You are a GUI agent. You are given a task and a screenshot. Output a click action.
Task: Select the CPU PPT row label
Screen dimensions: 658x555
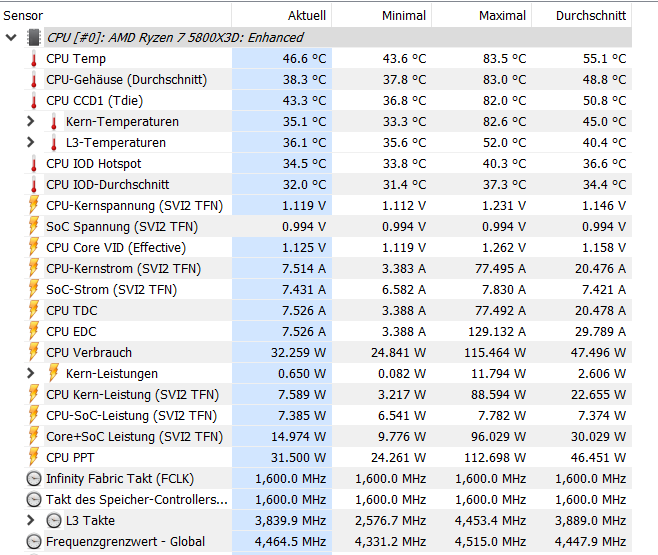70,457
